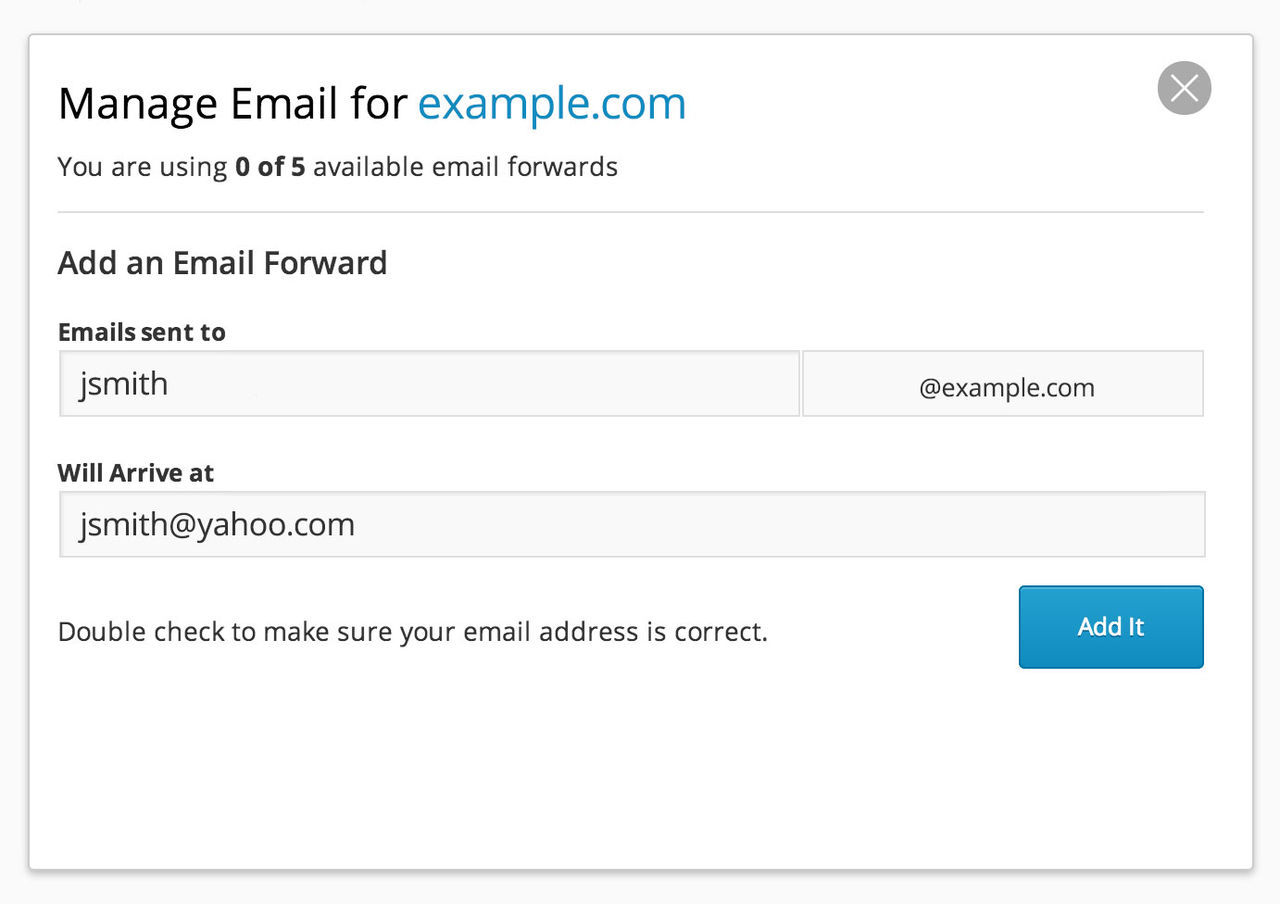Open the example.com link in the title
Viewport: 1280px width, 904px height.
552,104
